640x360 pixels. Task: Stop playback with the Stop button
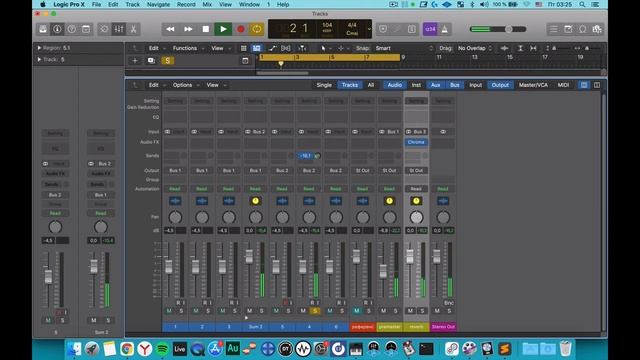coord(205,29)
